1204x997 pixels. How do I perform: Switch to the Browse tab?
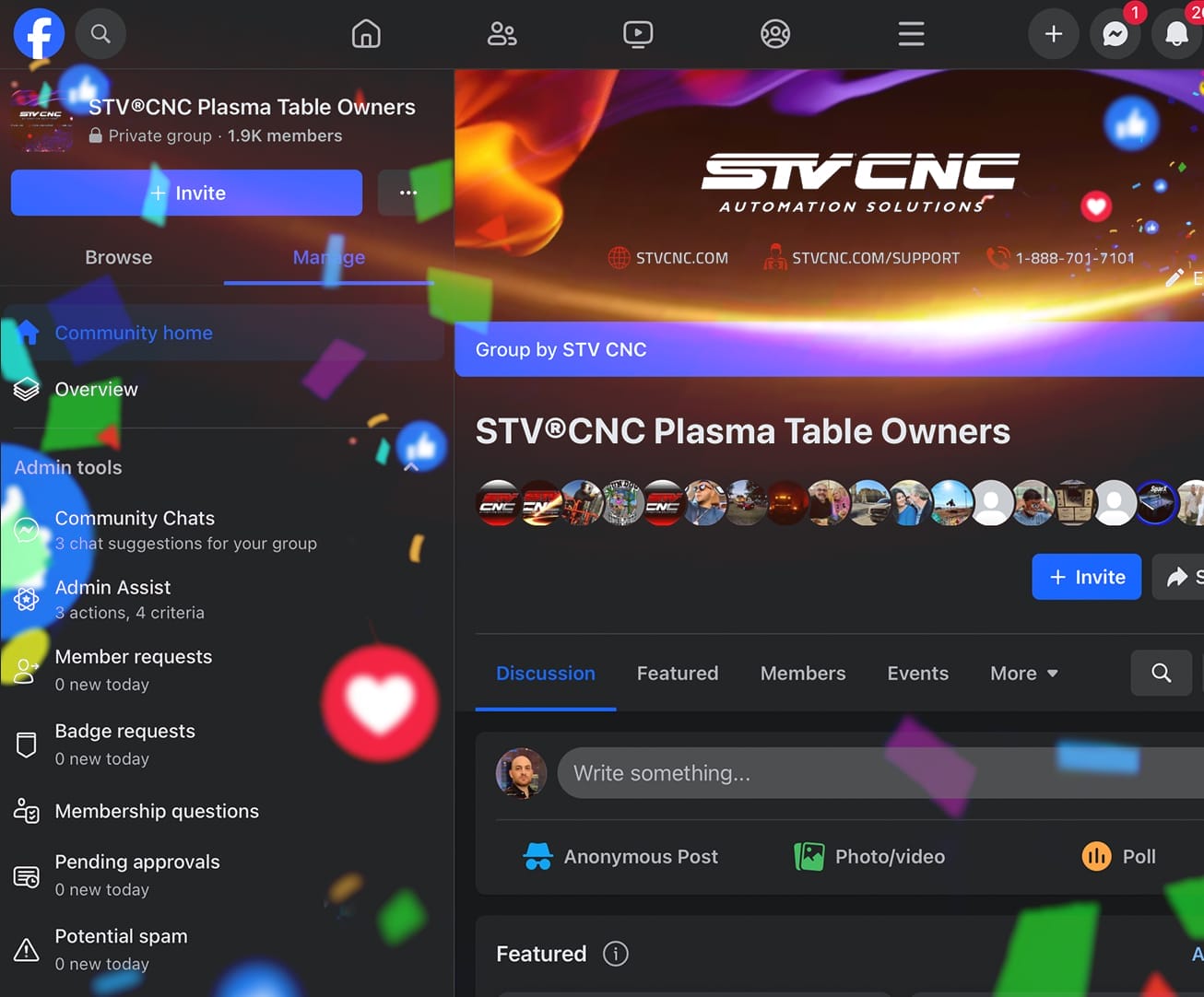(x=118, y=257)
